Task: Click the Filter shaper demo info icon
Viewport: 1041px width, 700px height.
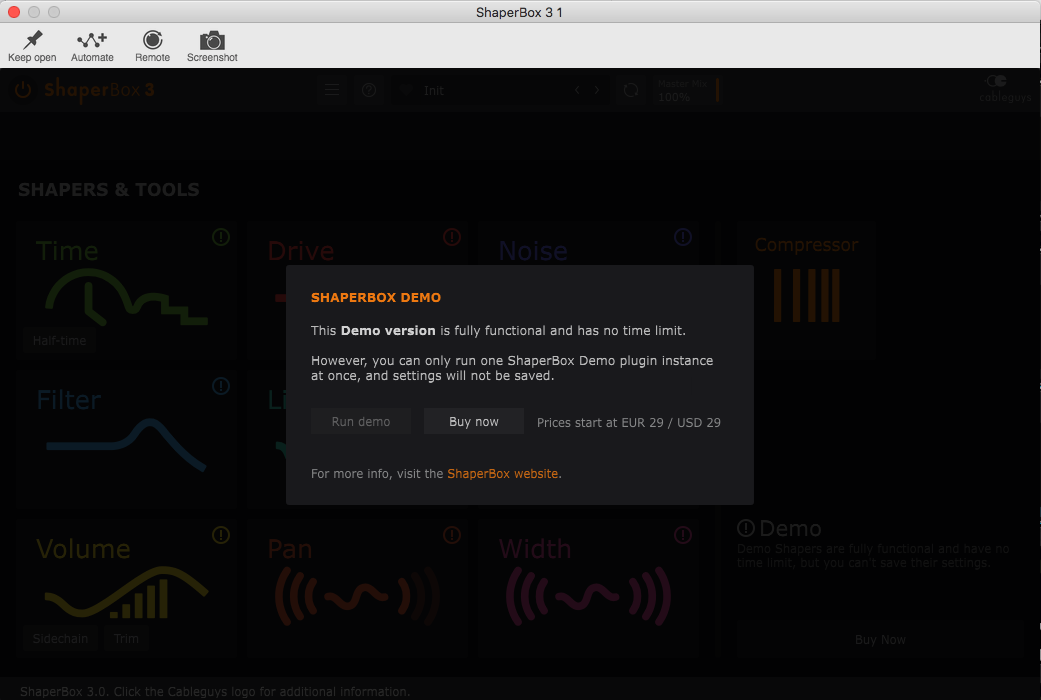Action: pos(221,386)
